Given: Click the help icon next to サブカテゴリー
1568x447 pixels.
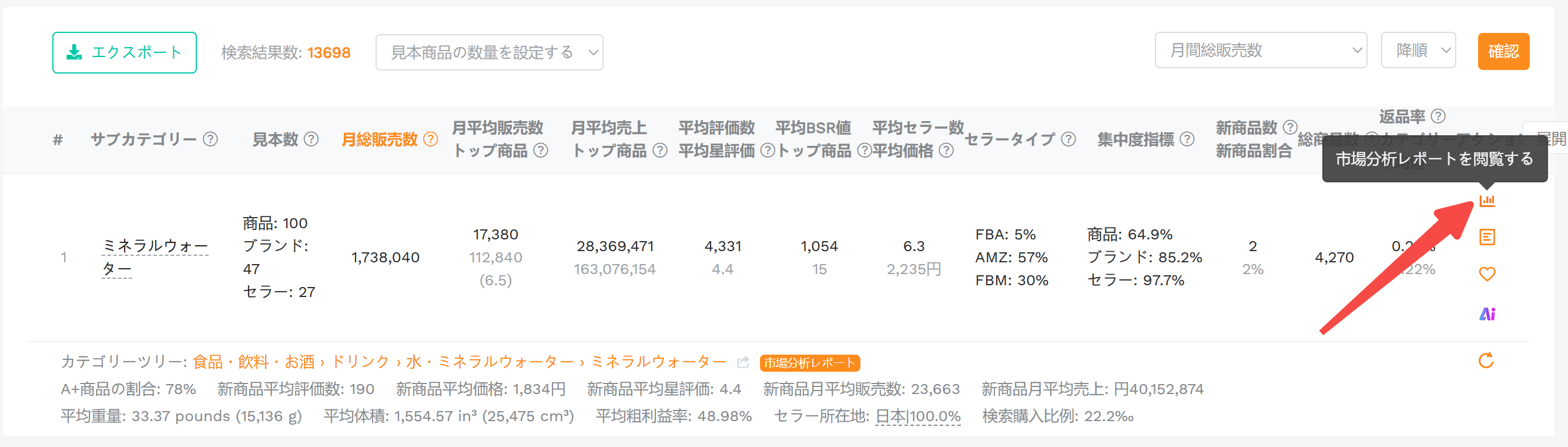Looking at the screenshot, I should pos(210,139).
